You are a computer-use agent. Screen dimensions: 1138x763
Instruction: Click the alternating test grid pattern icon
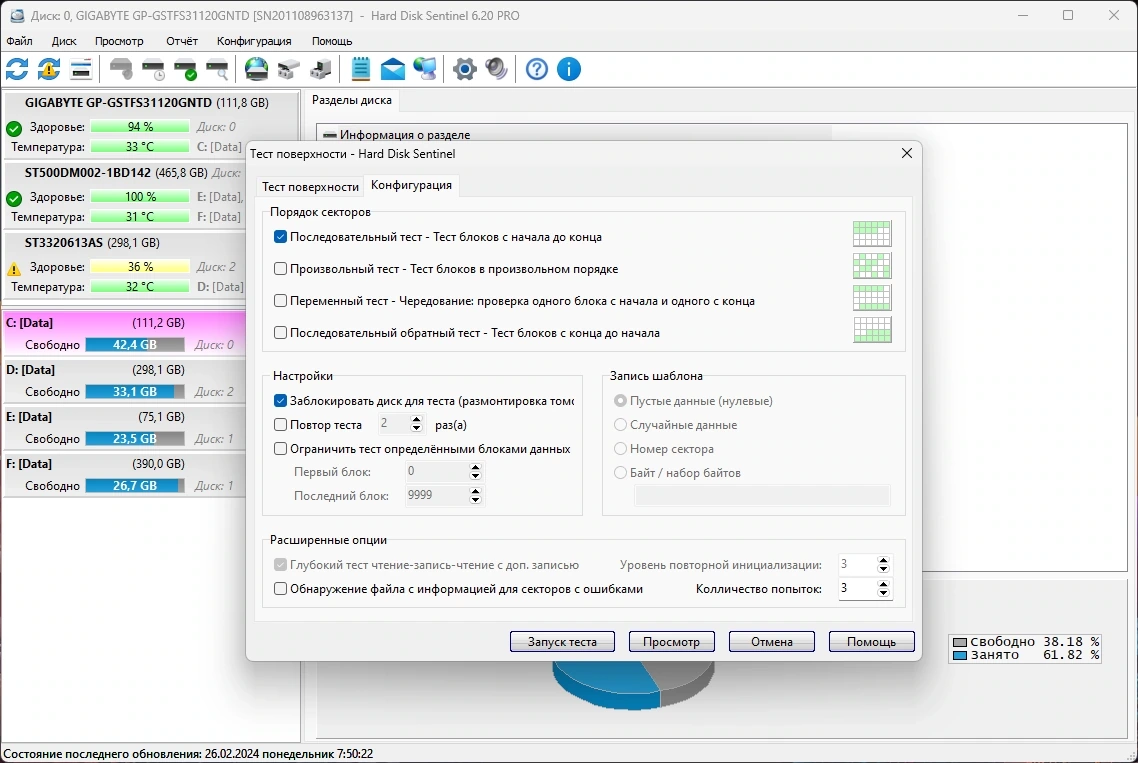872,298
